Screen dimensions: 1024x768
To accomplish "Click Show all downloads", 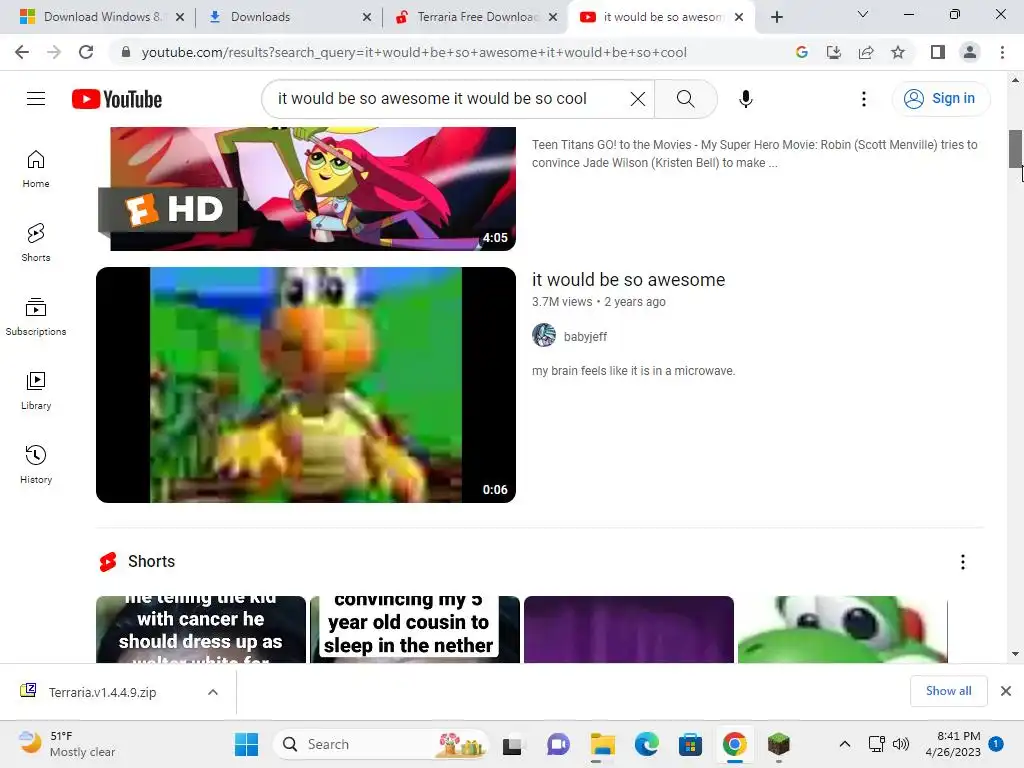I will [948, 691].
